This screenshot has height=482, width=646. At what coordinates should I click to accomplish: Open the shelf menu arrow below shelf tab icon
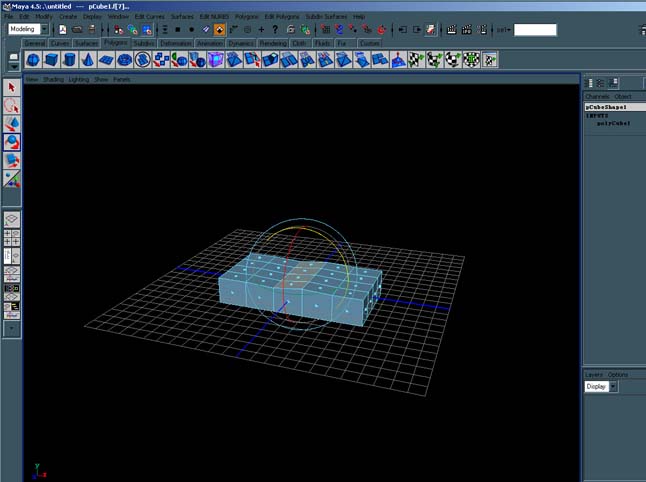click(14, 66)
